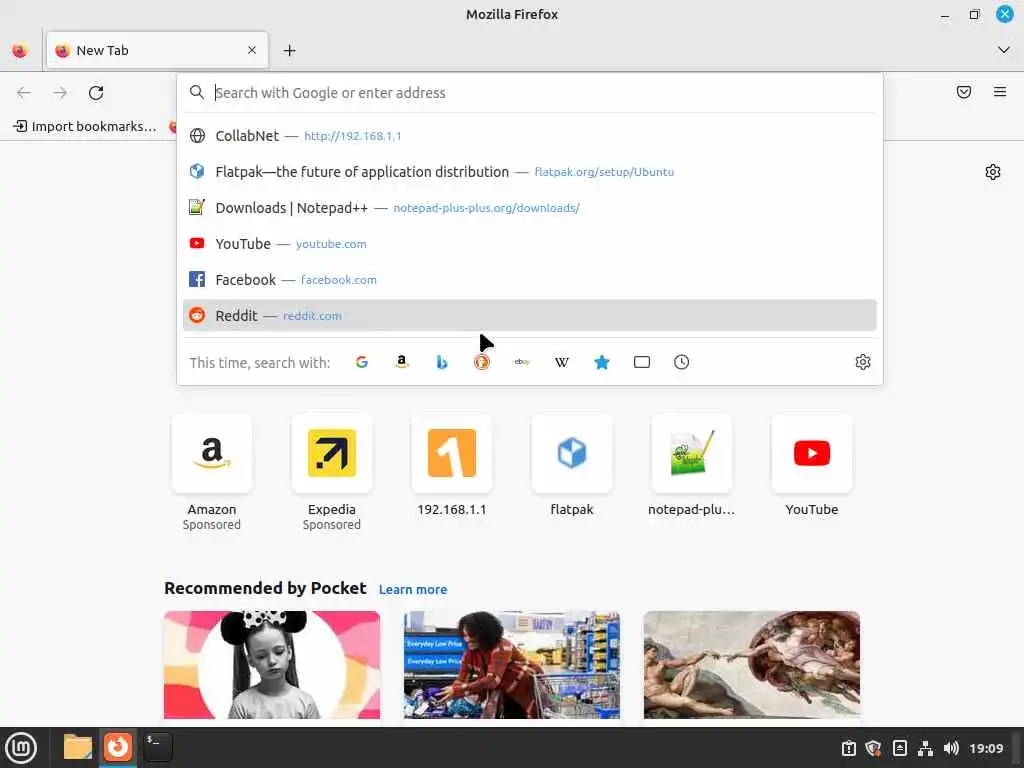The width and height of the screenshot is (1024, 768).
Task: Click Import bookmarks toolbar button
Action: [85, 126]
